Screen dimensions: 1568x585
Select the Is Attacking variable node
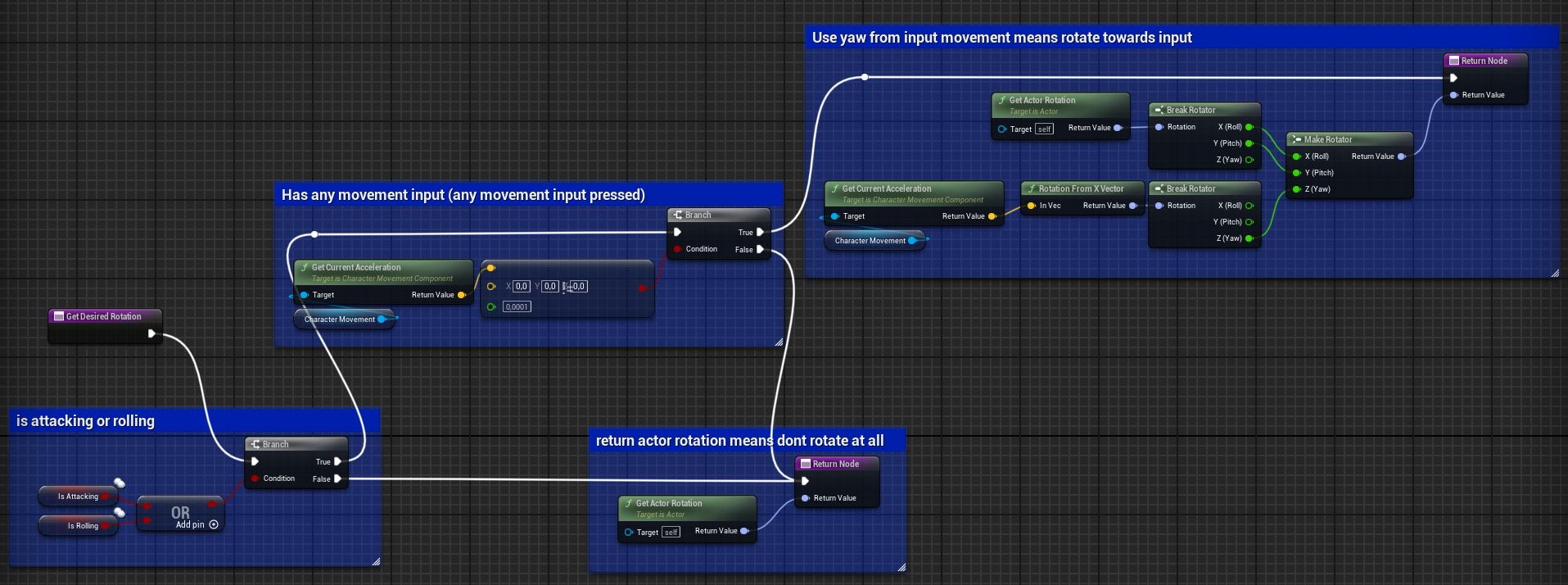pos(78,497)
